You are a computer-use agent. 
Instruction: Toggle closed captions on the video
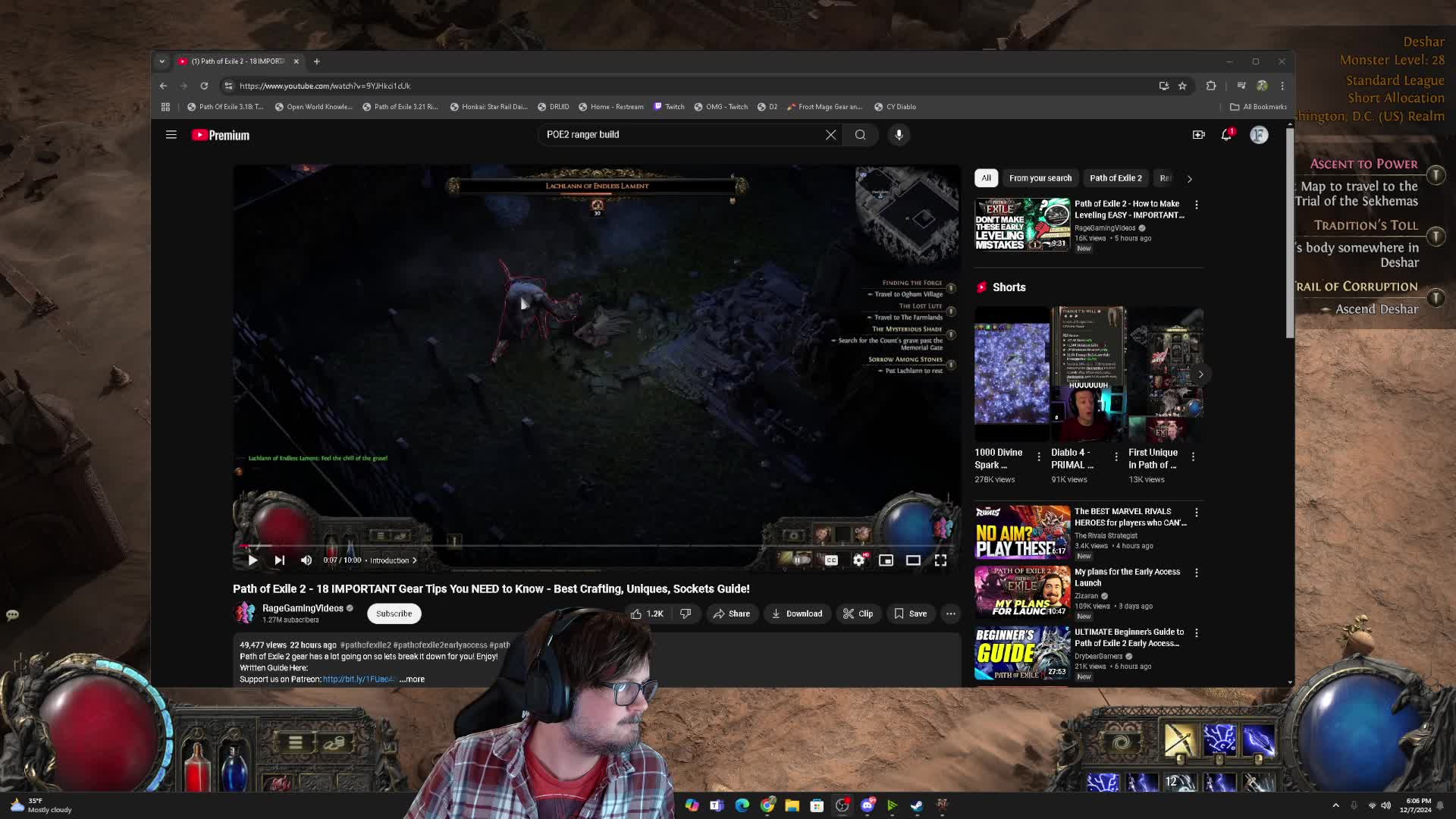click(x=831, y=560)
